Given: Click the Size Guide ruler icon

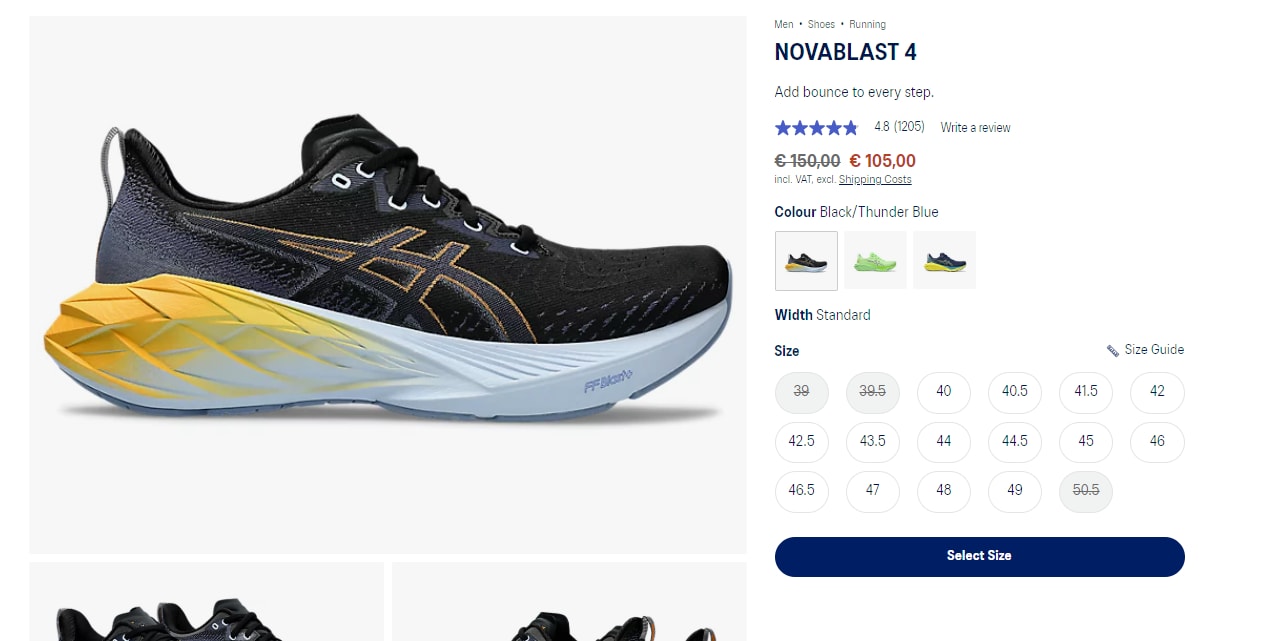Looking at the screenshot, I should [x=1113, y=351].
